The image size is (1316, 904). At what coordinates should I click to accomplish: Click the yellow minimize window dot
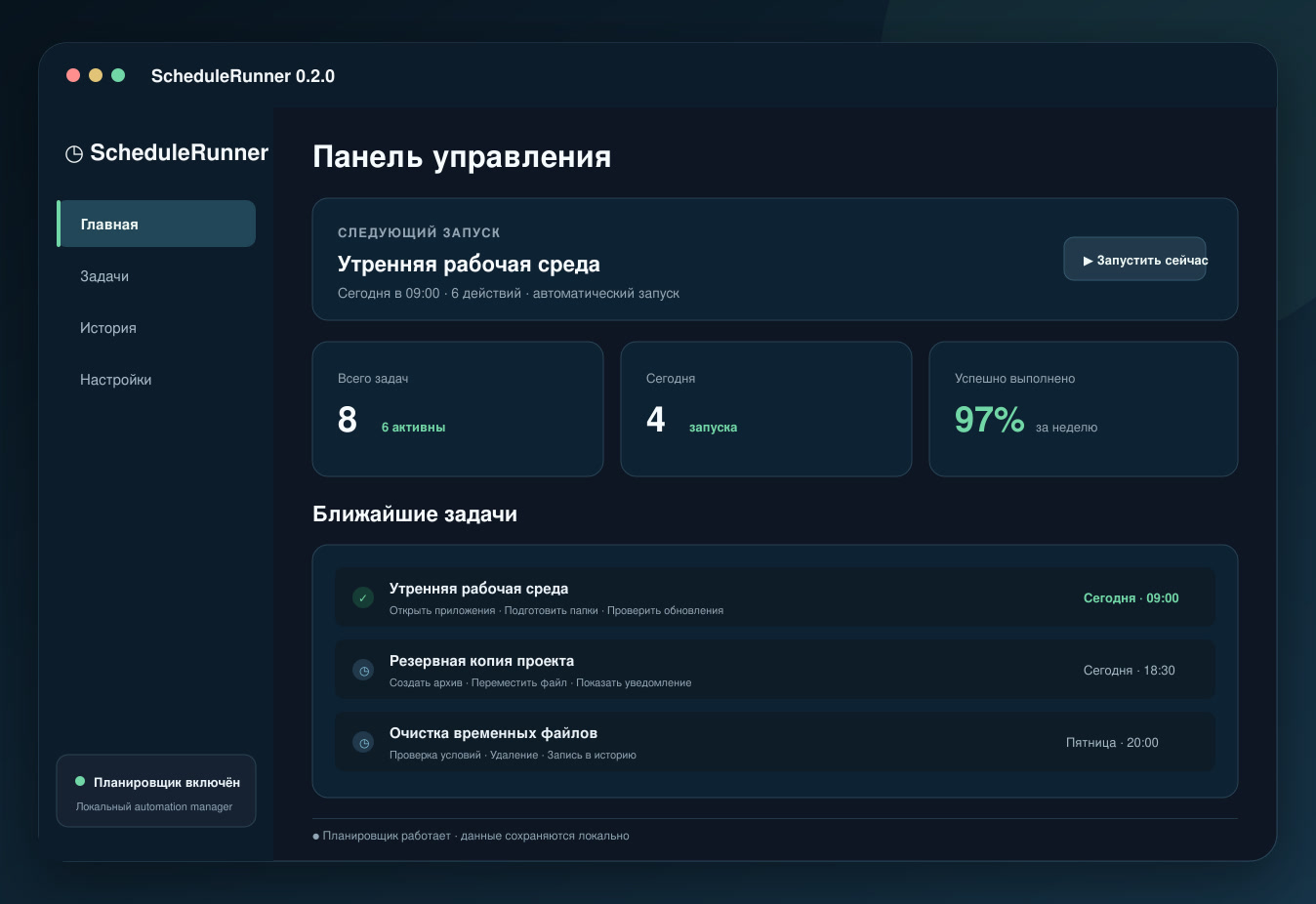pos(96,75)
